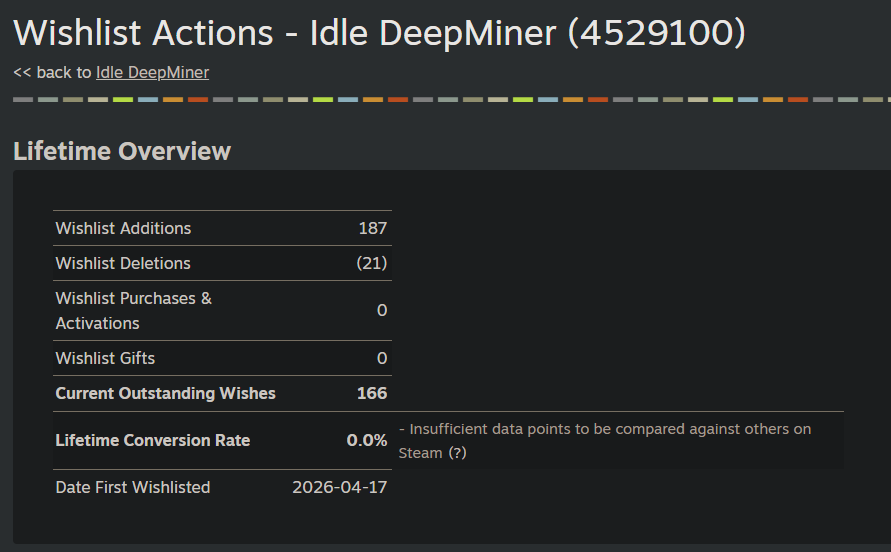Select the Wishlist Gifts value 0

pyautogui.click(x=382, y=358)
